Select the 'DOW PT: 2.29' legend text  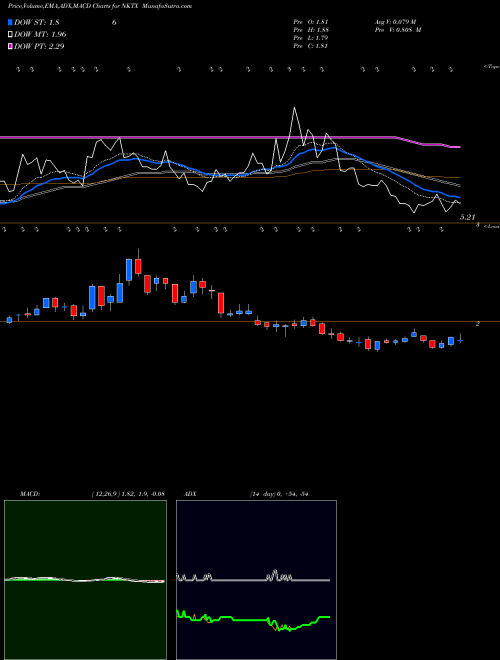coord(39,46)
